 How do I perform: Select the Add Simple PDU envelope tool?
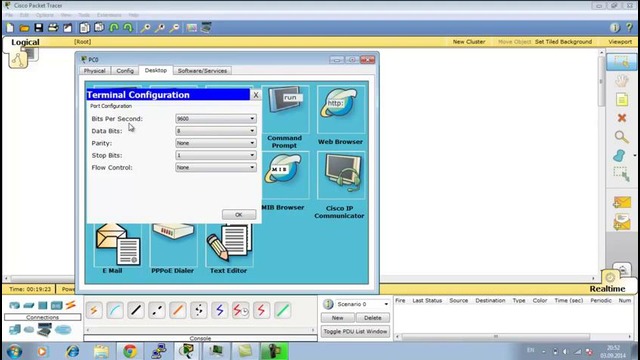click(622, 202)
